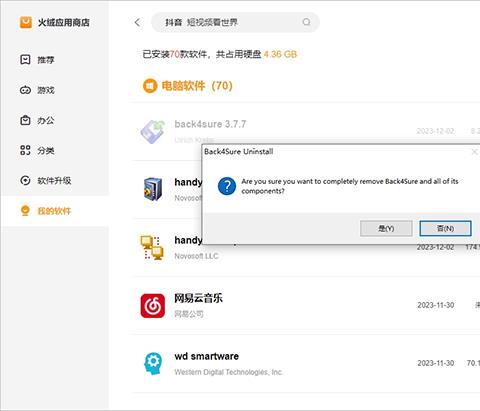Click the handy network computers icon
This screenshot has width=480, height=411.
(152, 247)
